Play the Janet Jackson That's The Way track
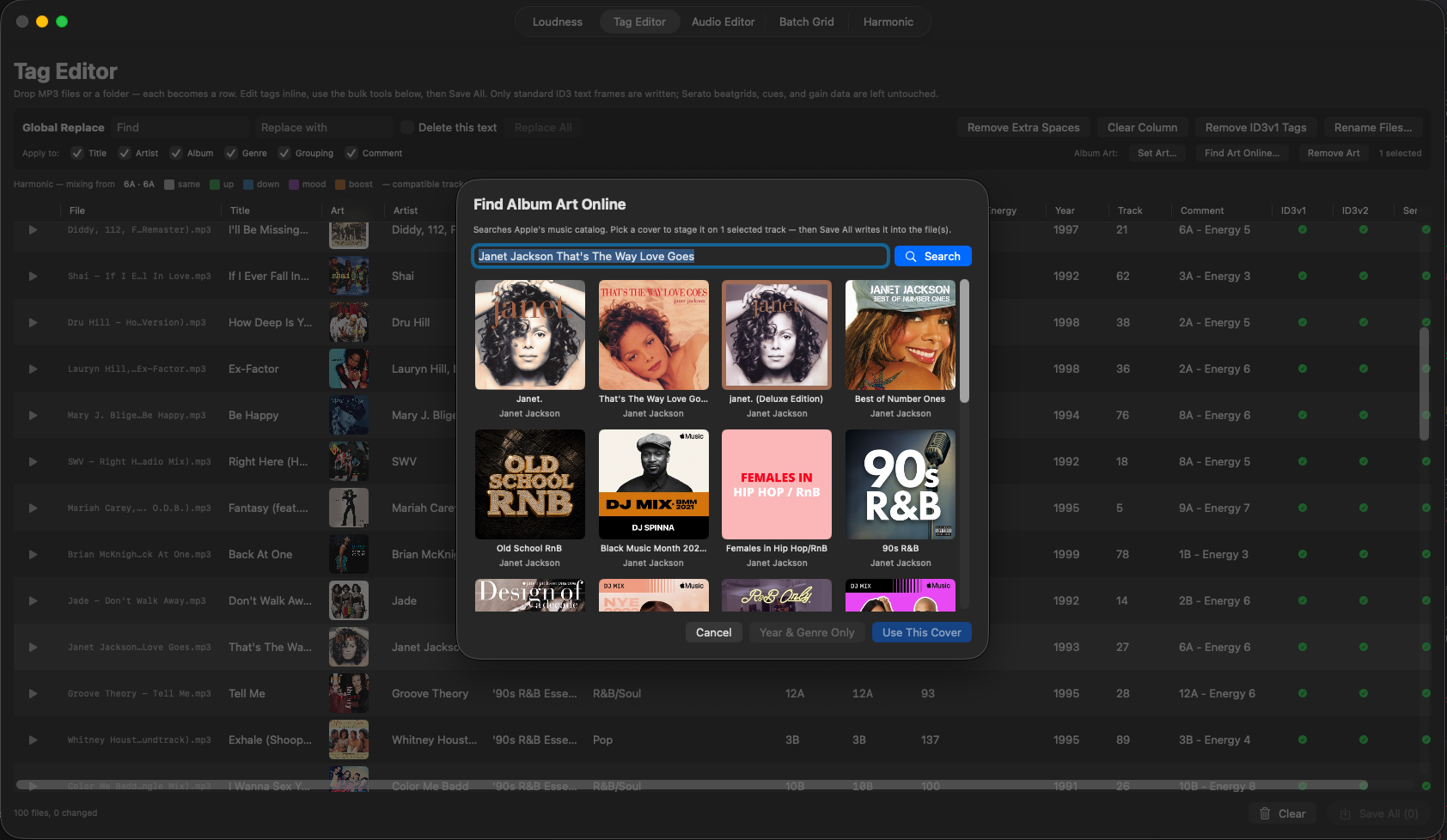The height and width of the screenshot is (840, 1447). 33,648
